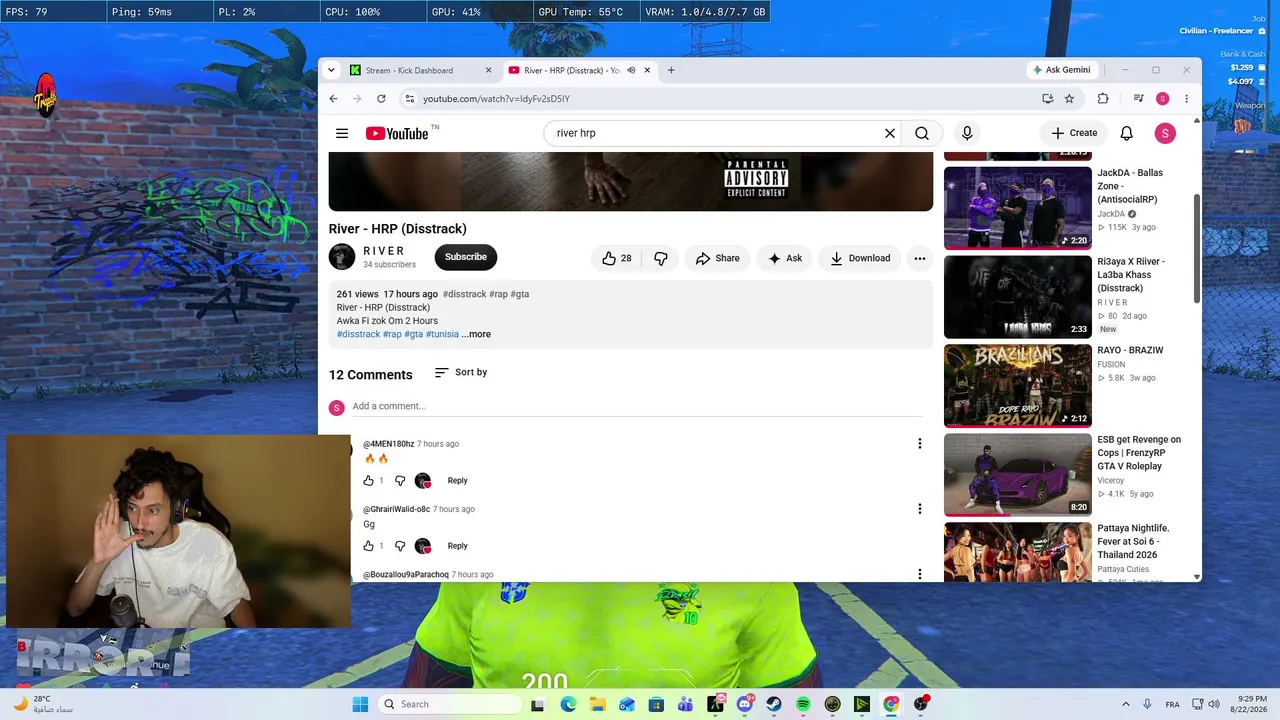Screen dimensions: 1280x720
Task: Click the Chrome address bar URL
Action: [496, 98]
